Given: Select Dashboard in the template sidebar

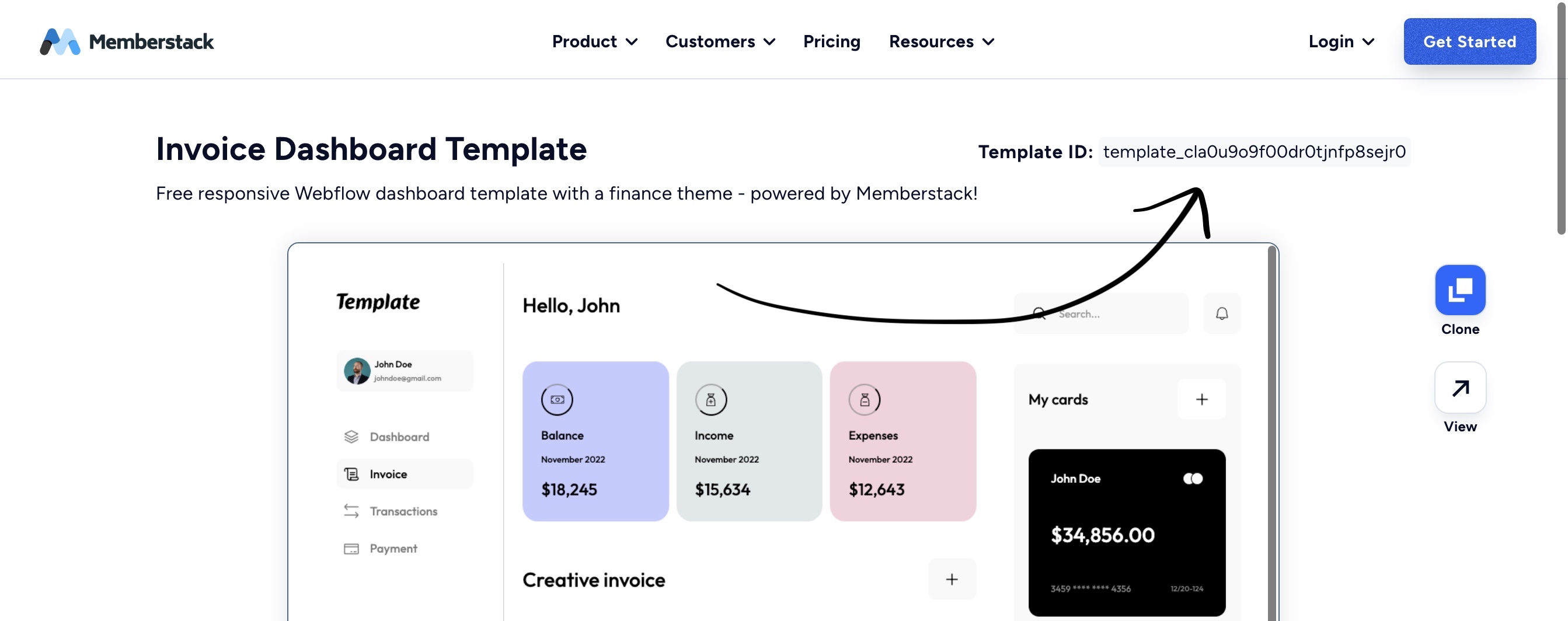Looking at the screenshot, I should (404, 437).
